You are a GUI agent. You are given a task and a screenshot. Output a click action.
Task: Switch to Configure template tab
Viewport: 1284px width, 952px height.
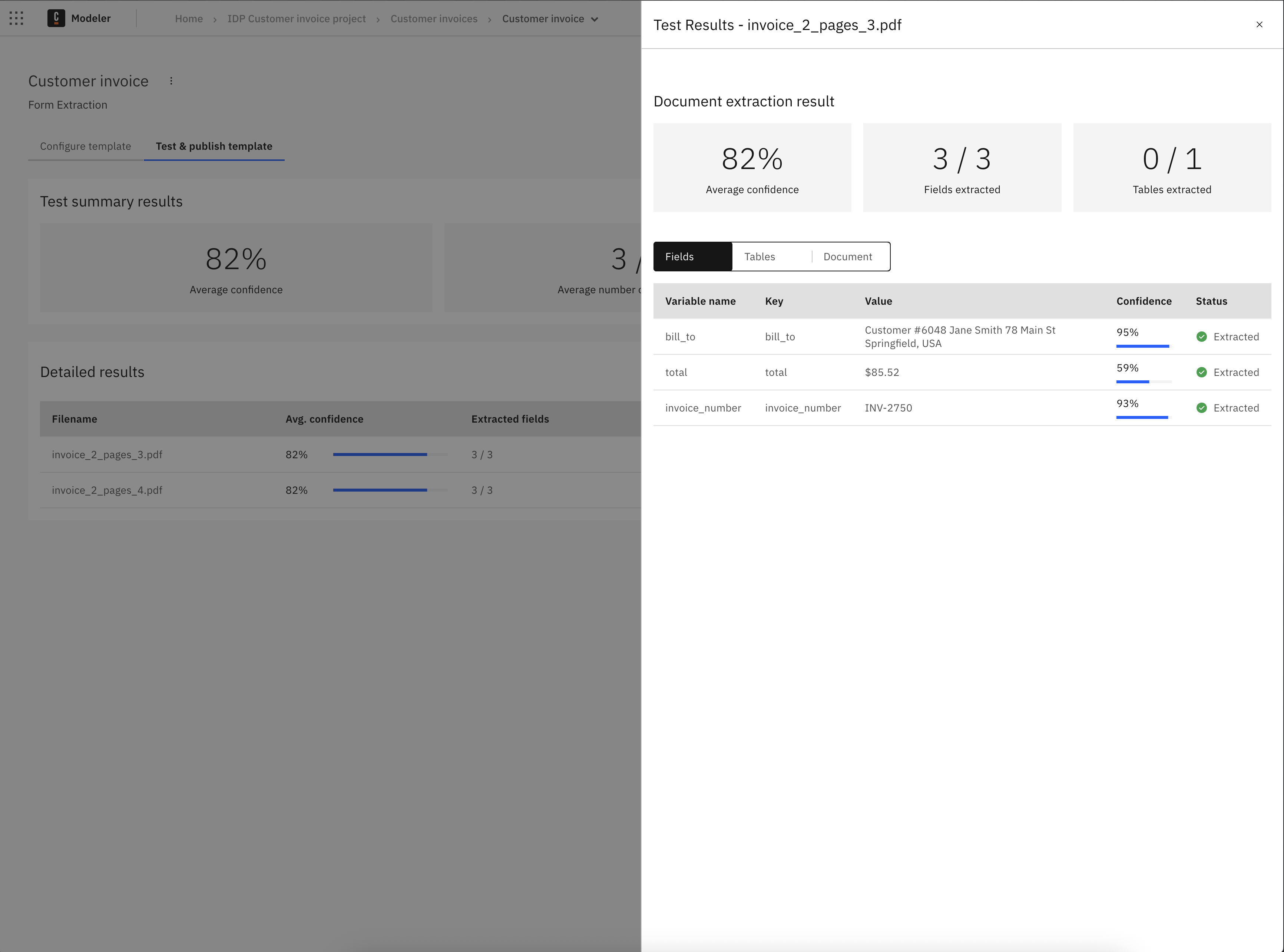[85, 146]
